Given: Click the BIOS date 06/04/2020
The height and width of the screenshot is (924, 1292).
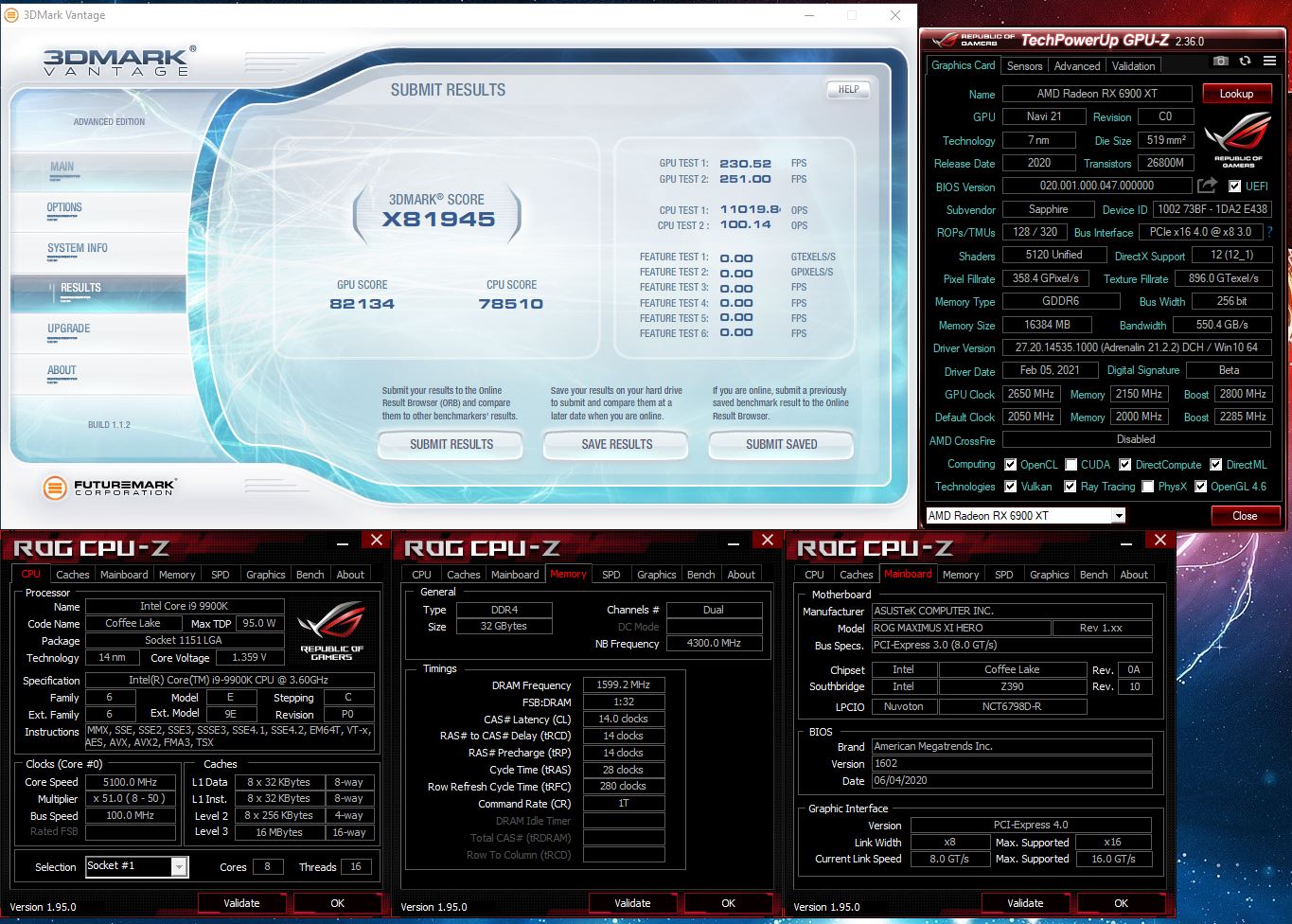Looking at the screenshot, I should 1011,781.
